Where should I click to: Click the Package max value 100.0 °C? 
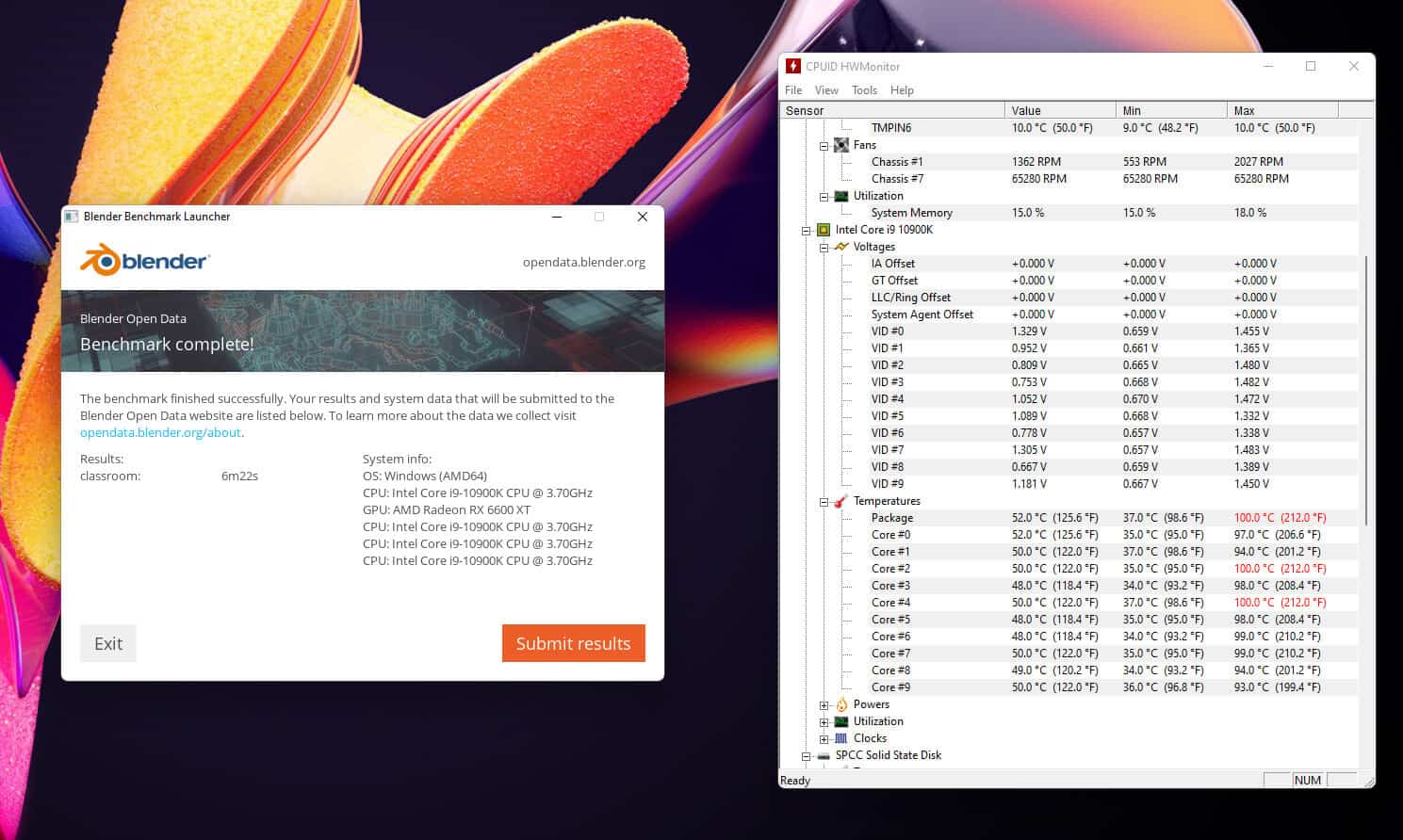coord(1280,518)
